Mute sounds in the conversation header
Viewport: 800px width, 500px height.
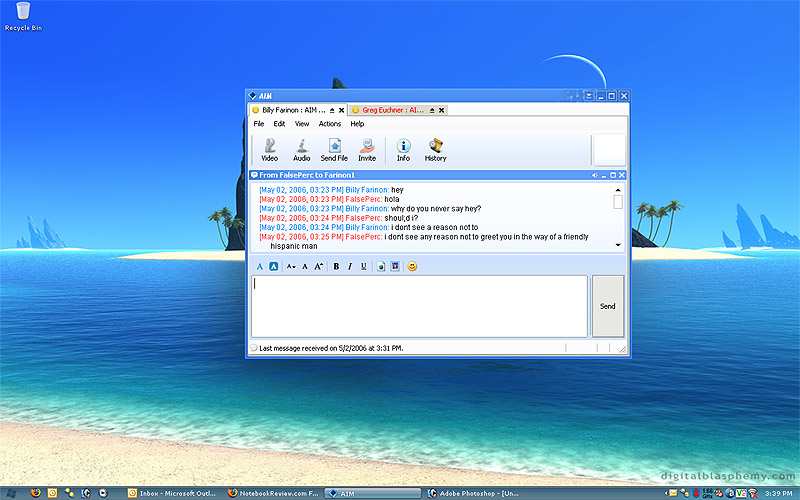pos(594,175)
